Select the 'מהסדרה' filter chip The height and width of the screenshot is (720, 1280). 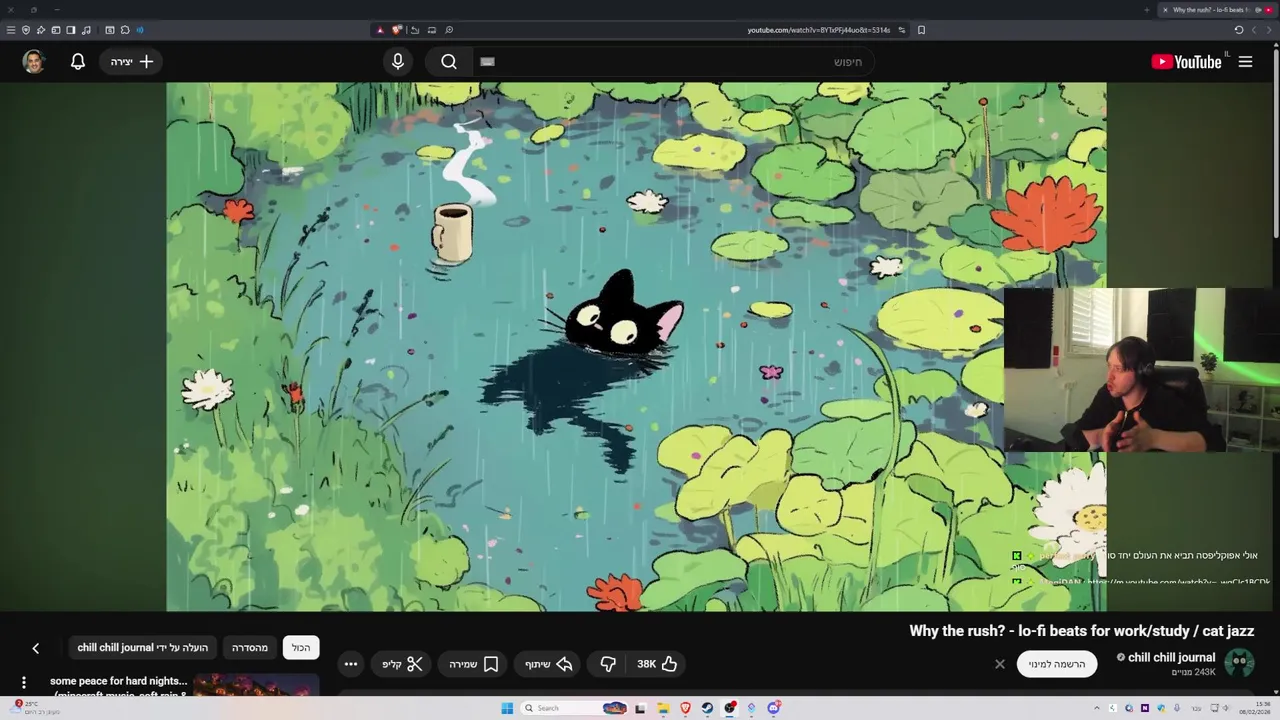pos(250,648)
